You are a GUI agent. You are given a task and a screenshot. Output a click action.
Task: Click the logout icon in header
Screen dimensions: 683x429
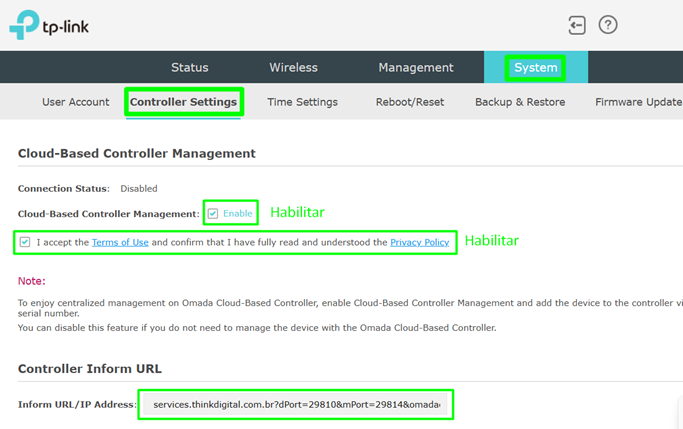(x=576, y=25)
